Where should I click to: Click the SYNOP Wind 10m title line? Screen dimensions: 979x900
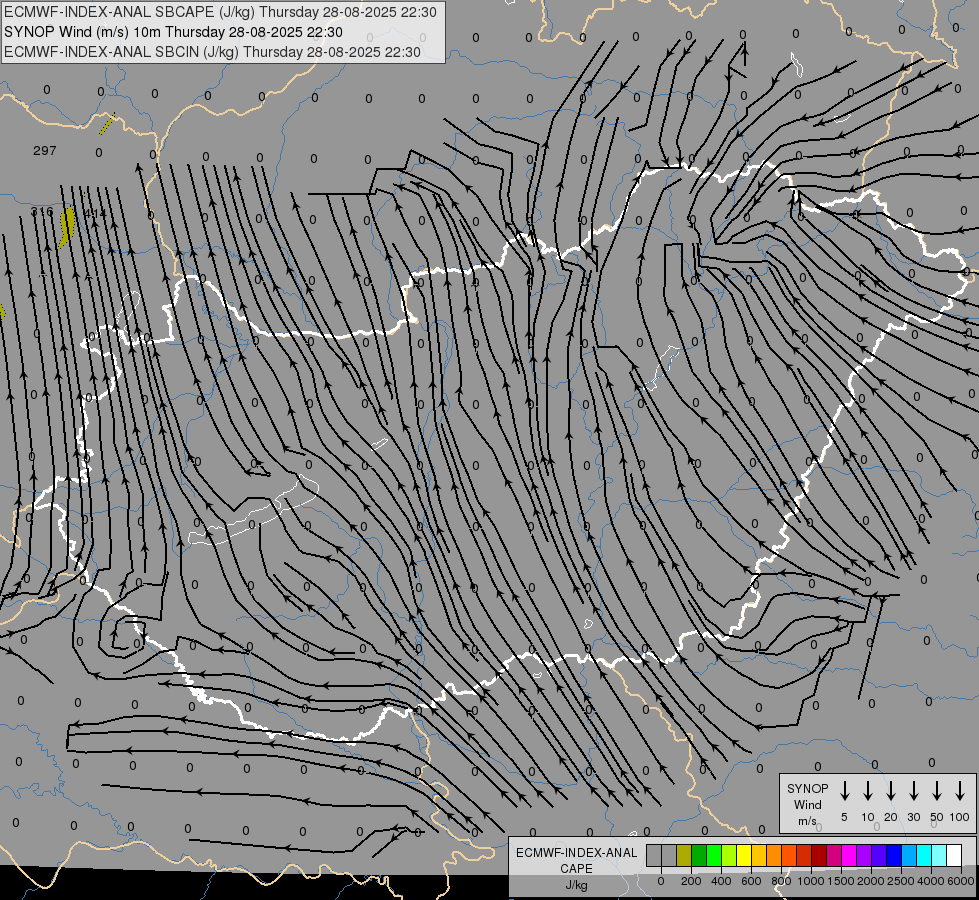(173, 32)
